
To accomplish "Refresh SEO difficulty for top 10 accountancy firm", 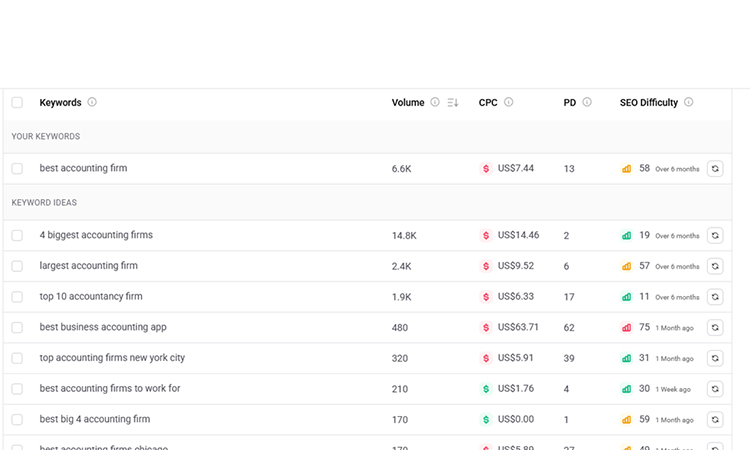I will coord(715,296).
